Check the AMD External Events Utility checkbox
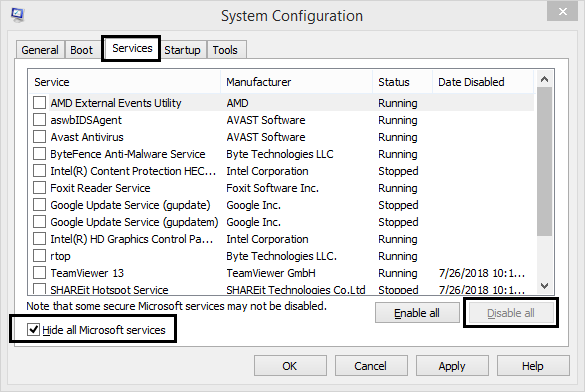 click(x=40, y=103)
